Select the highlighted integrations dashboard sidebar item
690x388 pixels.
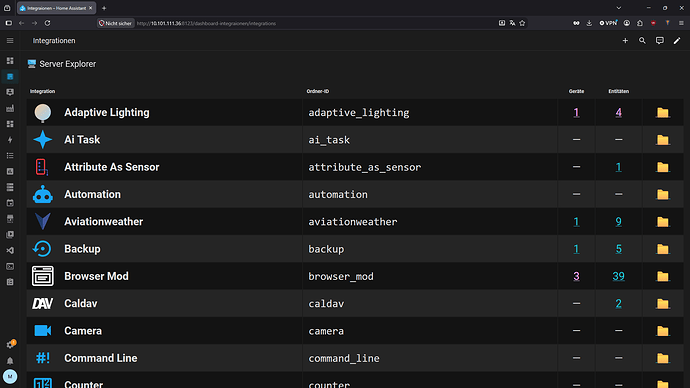click(x=10, y=77)
